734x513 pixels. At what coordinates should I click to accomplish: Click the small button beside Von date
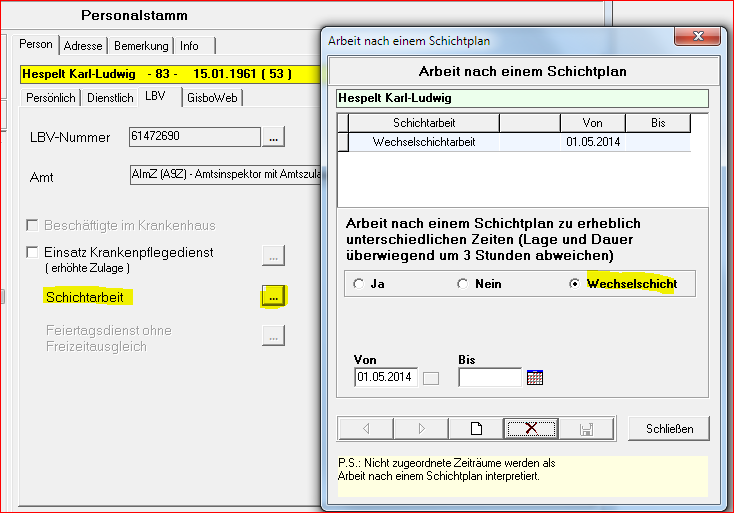[431, 378]
